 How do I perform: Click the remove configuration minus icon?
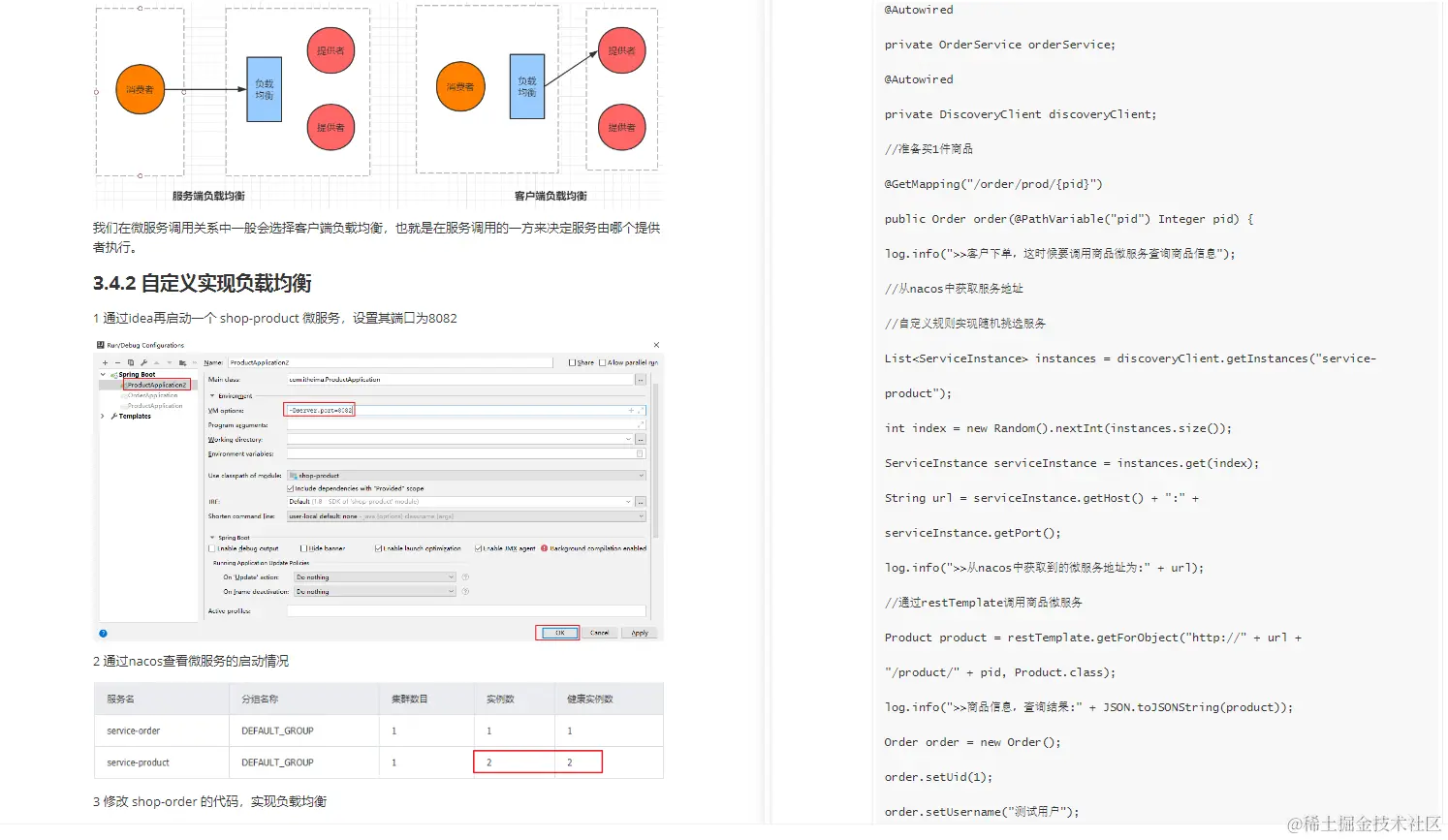point(117,362)
